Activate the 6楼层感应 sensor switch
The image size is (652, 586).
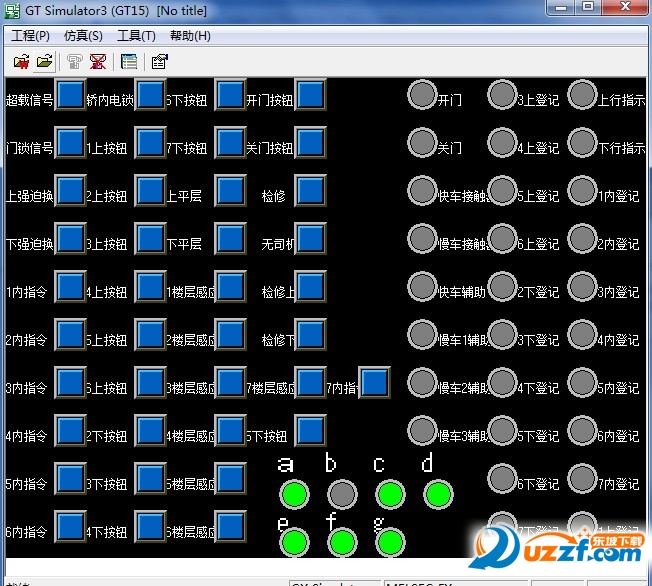click(230, 527)
